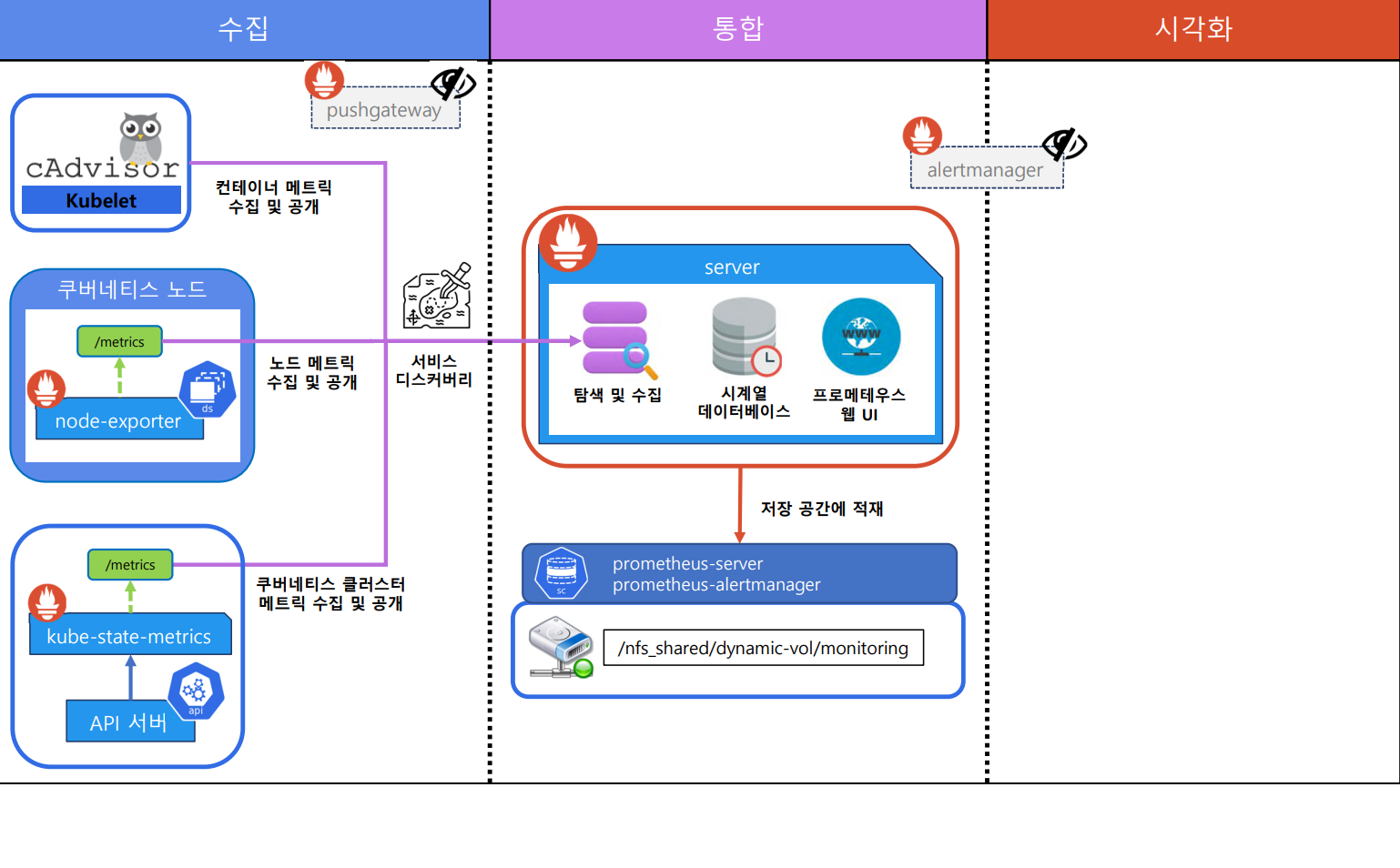Click the crossed-out eye icon on pushgateway
This screenshot has height=868, width=1400.
coord(453,84)
